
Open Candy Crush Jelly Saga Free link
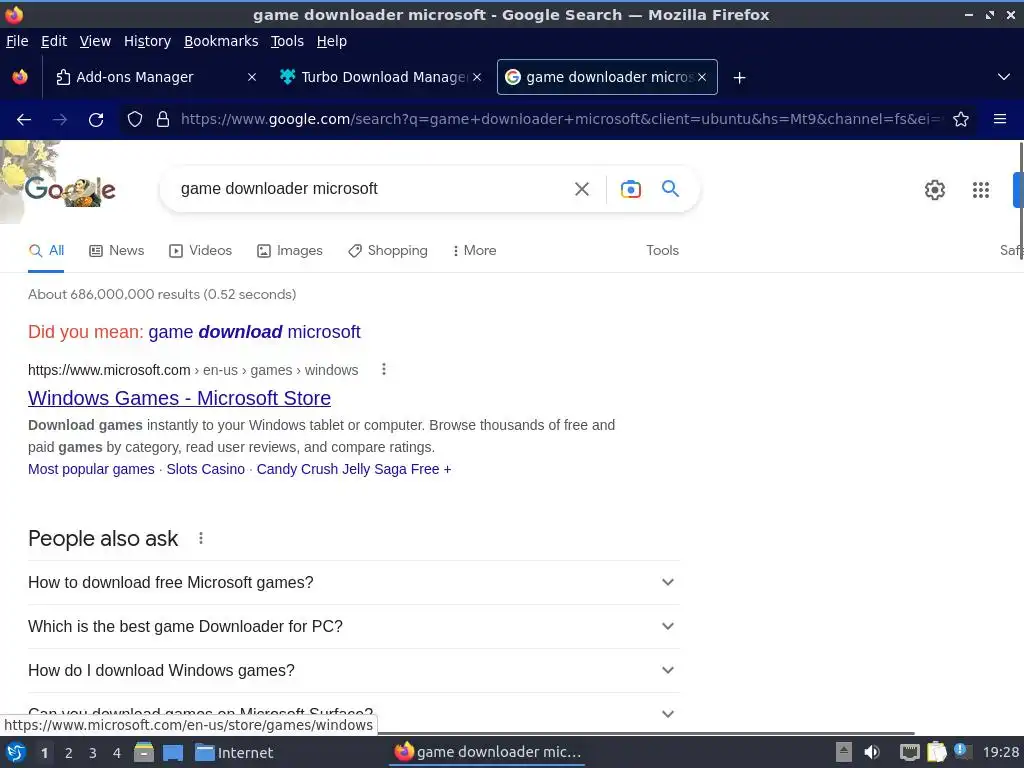tap(354, 469)
